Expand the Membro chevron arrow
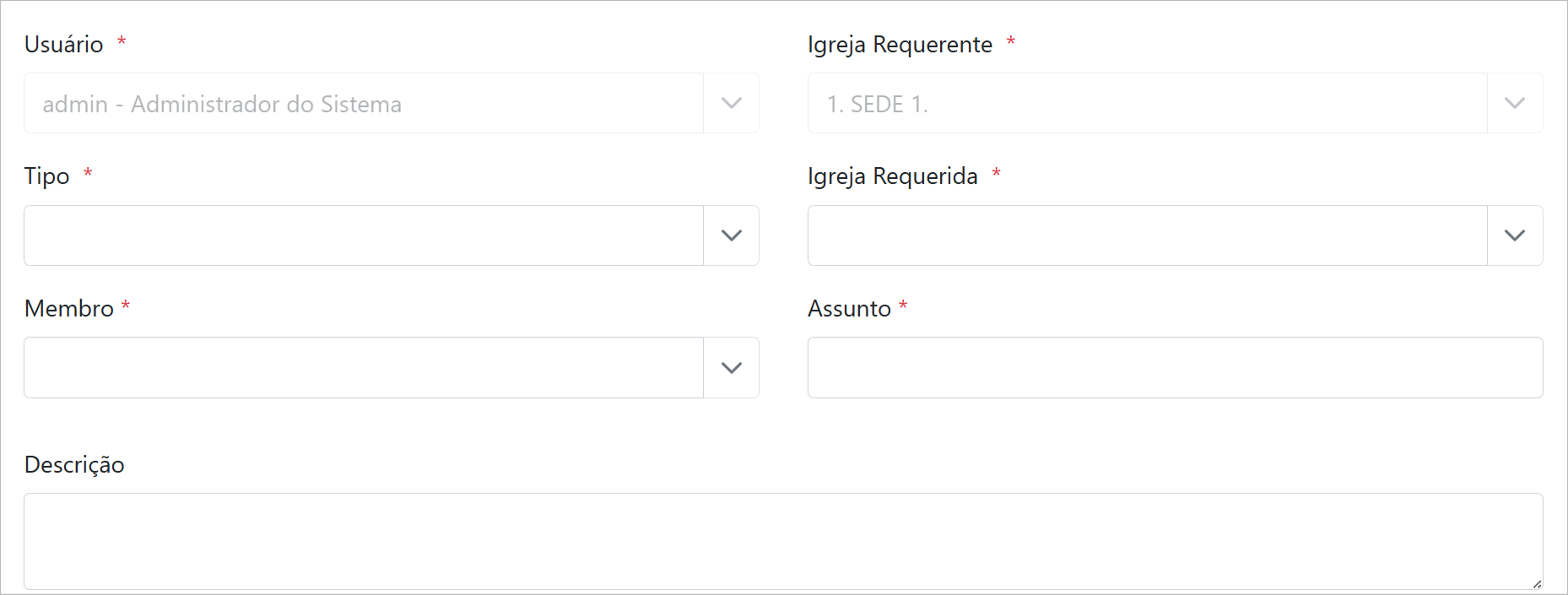Viewport: 1568px width, 595px height. pos(731,368)
